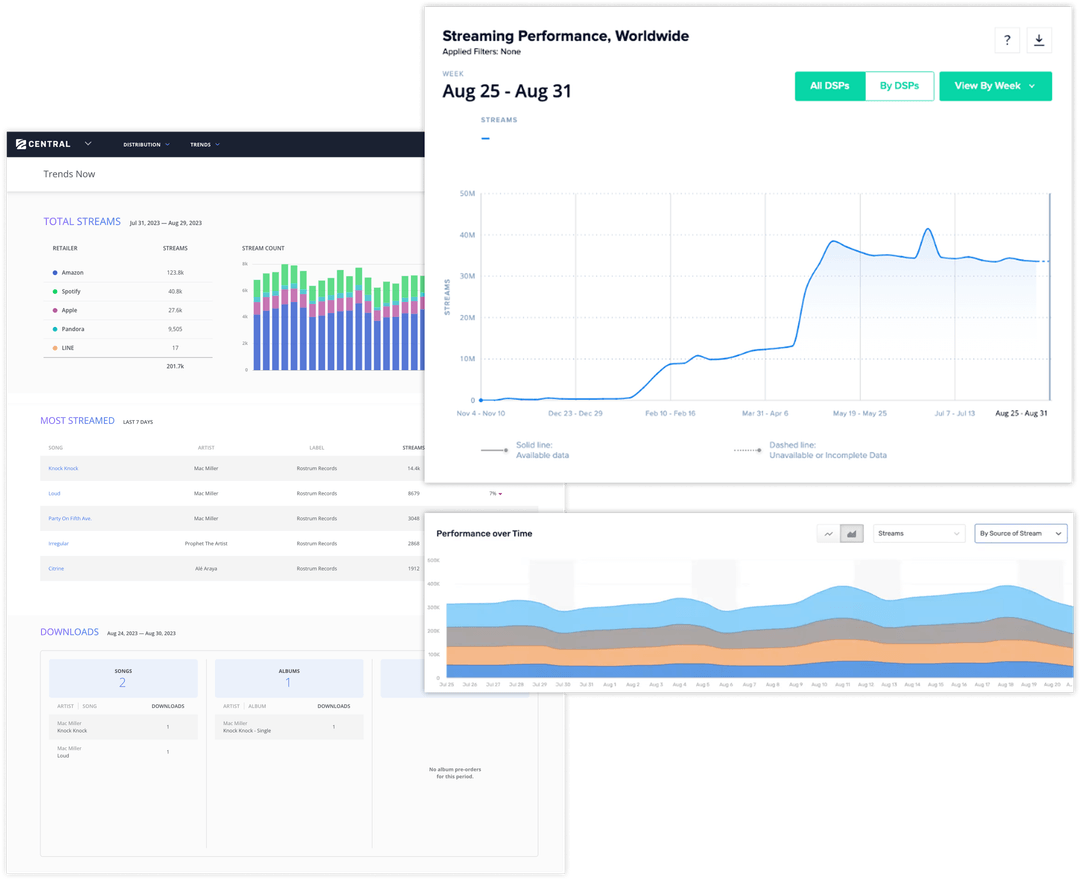Expand the View By Week dropdown
Screen dimensions: 1080x880
tap(995, 86)
